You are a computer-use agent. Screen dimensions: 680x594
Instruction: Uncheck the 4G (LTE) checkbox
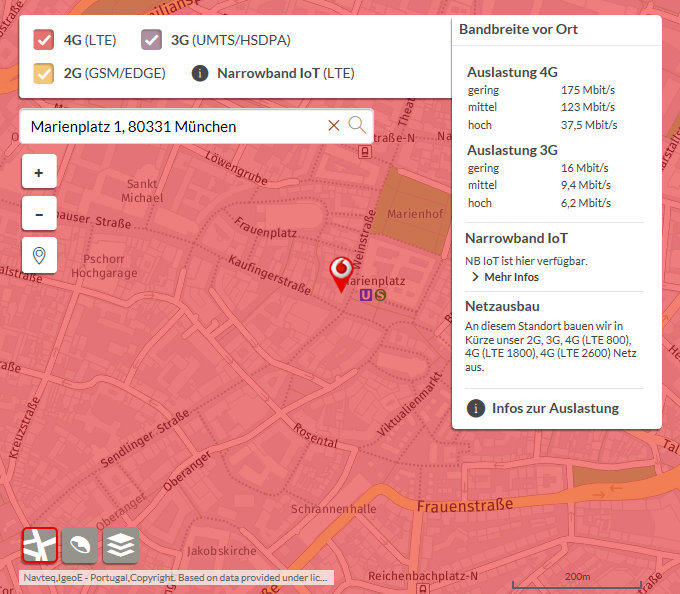(44, 40)
